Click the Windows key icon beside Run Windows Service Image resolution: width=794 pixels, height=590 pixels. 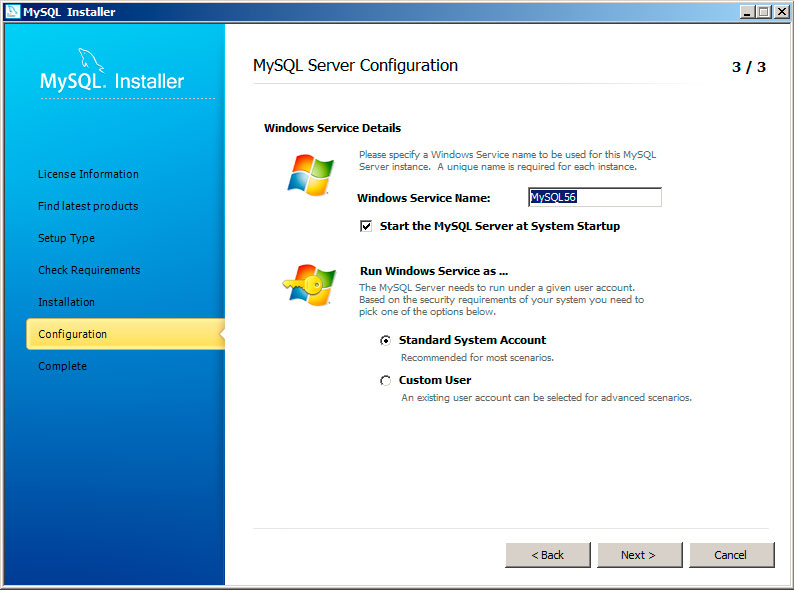[309, 284]
